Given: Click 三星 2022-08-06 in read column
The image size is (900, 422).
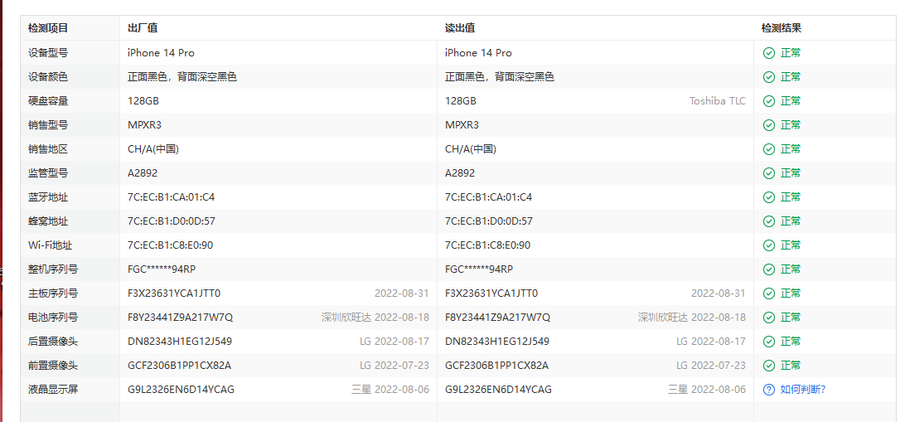Looking at the screenshot, I should pos(707,390).
